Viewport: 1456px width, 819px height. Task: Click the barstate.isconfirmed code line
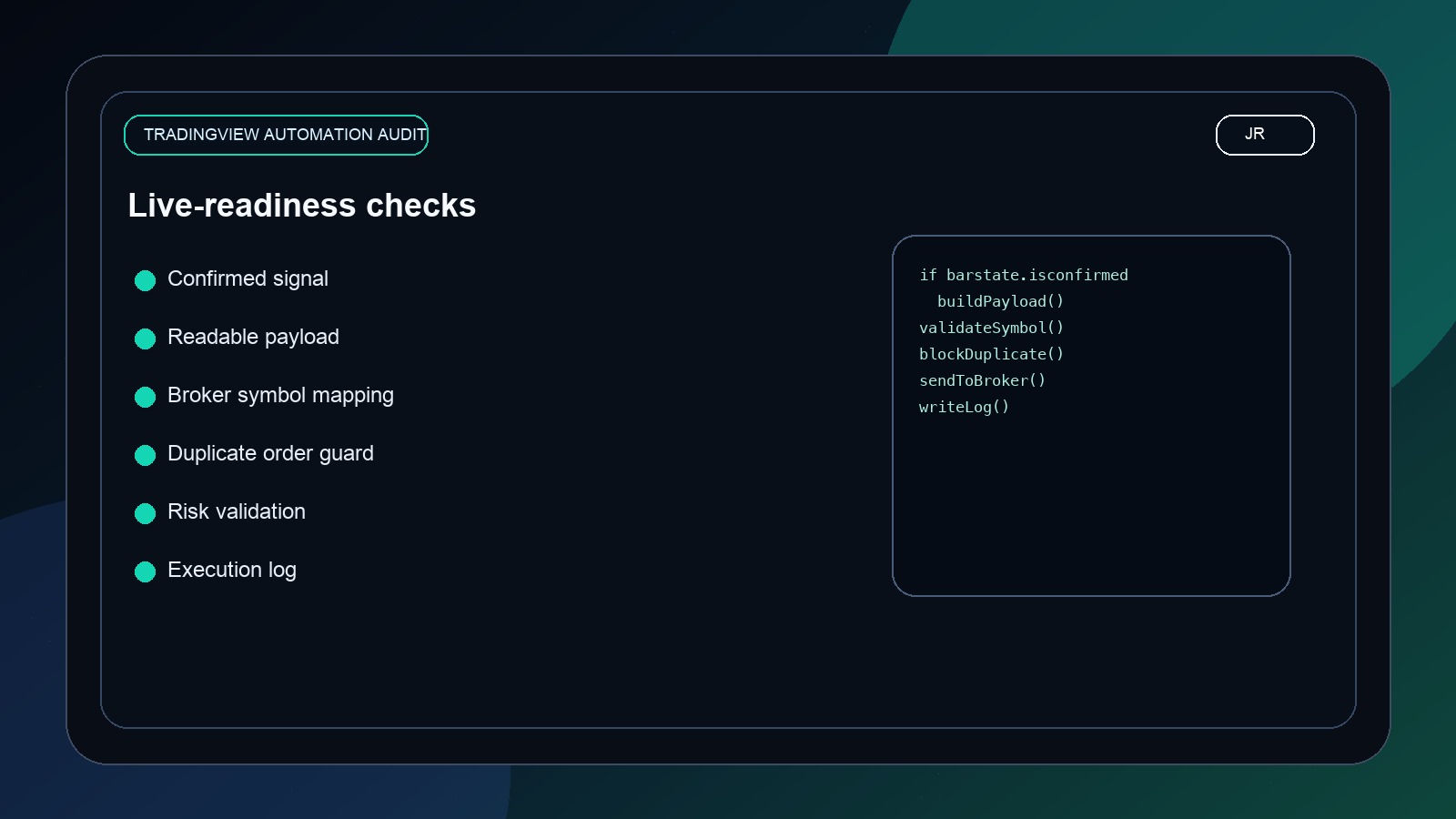(x=1024, y=275)
